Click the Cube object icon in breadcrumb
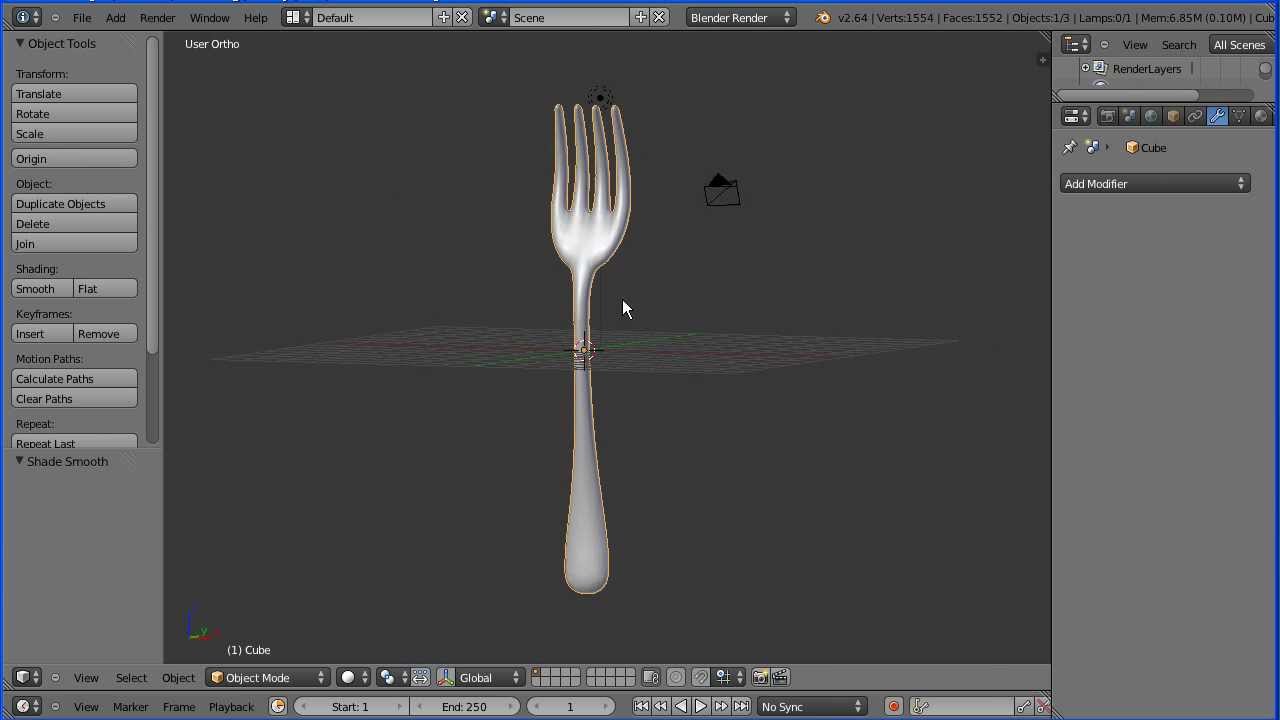Viewport: 1280px width, 720px height. (1132, 148)
